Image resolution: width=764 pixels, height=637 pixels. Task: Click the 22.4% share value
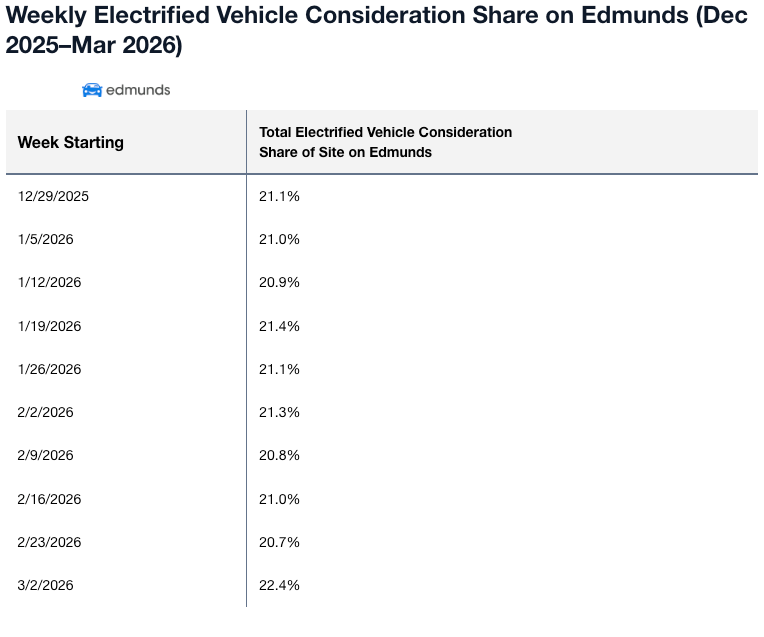pyautogui.click(x=280, y=585)
